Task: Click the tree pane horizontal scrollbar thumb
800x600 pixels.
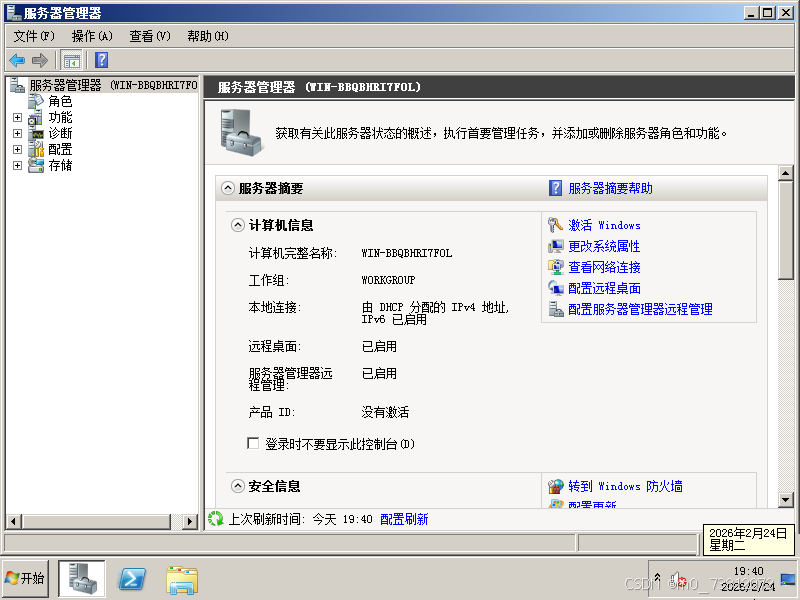Action: coord(96,521)
